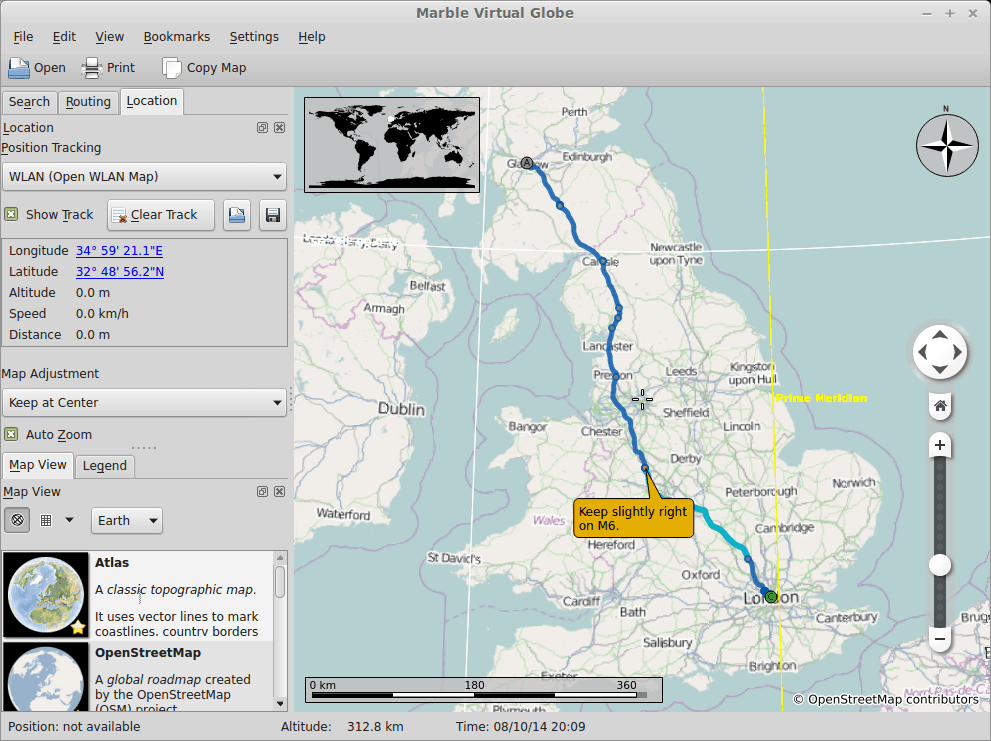This screenshot has width=991, height=741.
Task: Click the map scale bar
Action: click(483, 690)
